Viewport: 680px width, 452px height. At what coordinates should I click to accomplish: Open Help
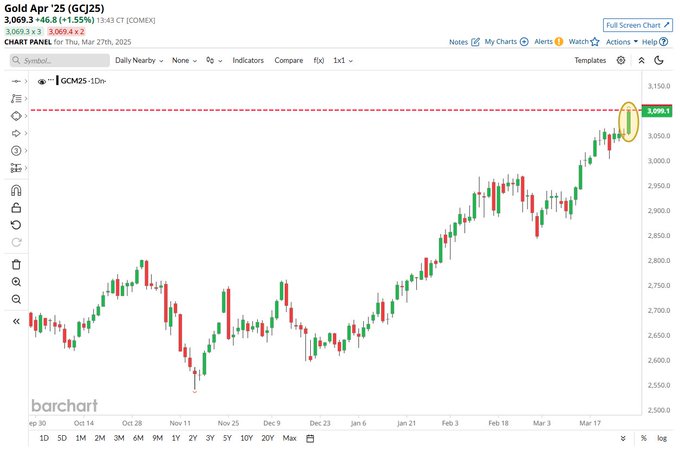pos(655,42)
